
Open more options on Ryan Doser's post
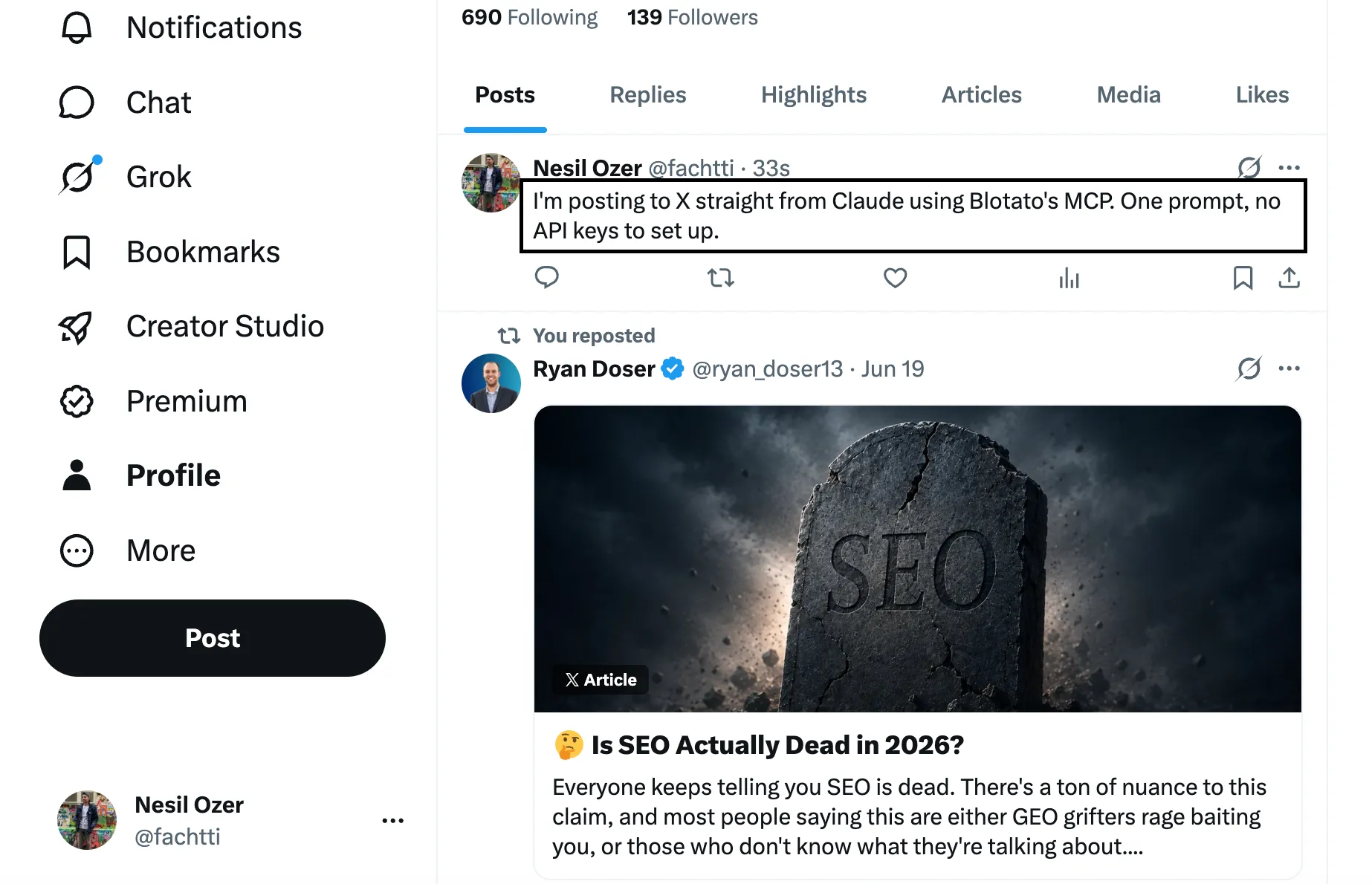click(1289, 368)
